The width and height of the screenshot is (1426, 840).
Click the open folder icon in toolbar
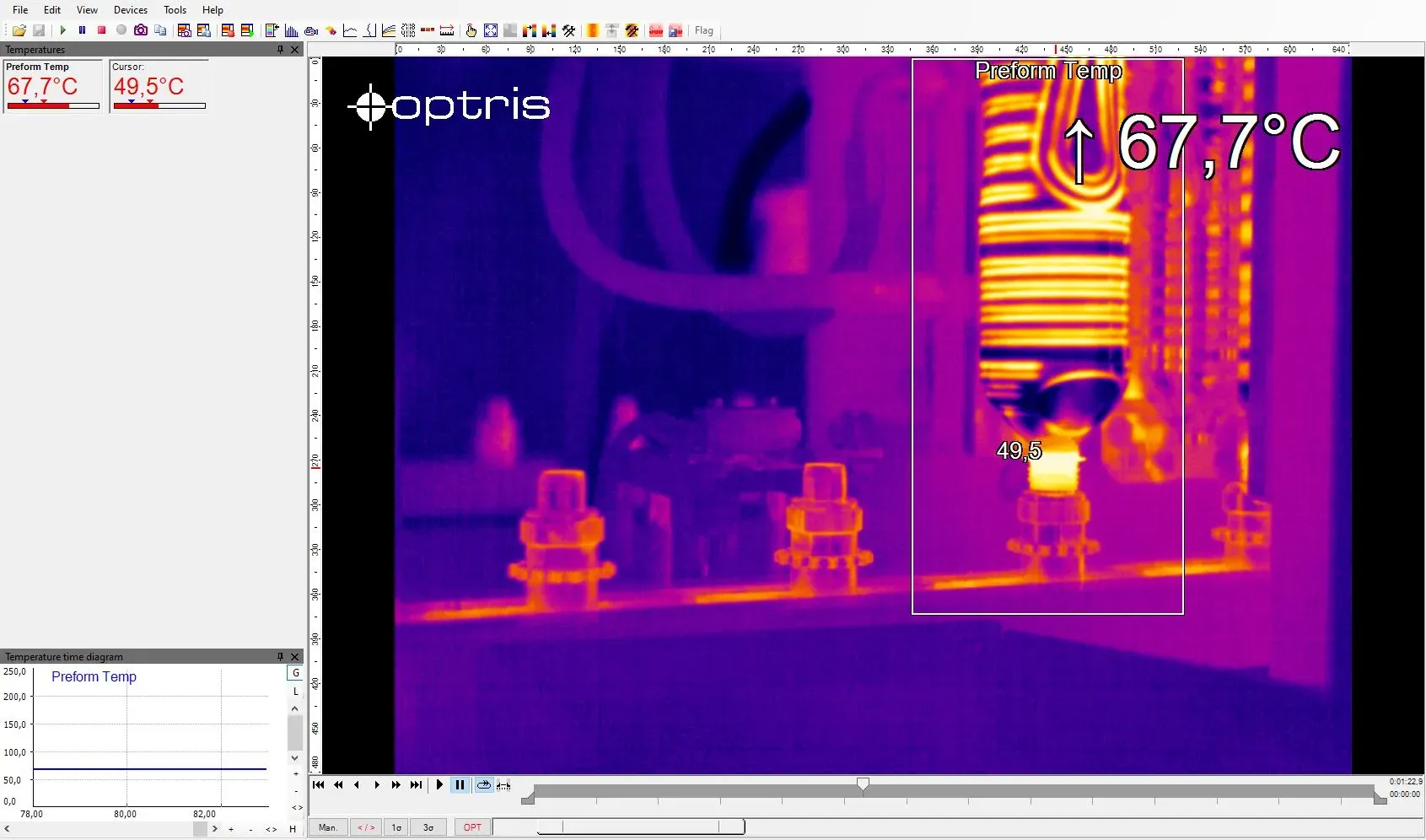pos(19,30)
